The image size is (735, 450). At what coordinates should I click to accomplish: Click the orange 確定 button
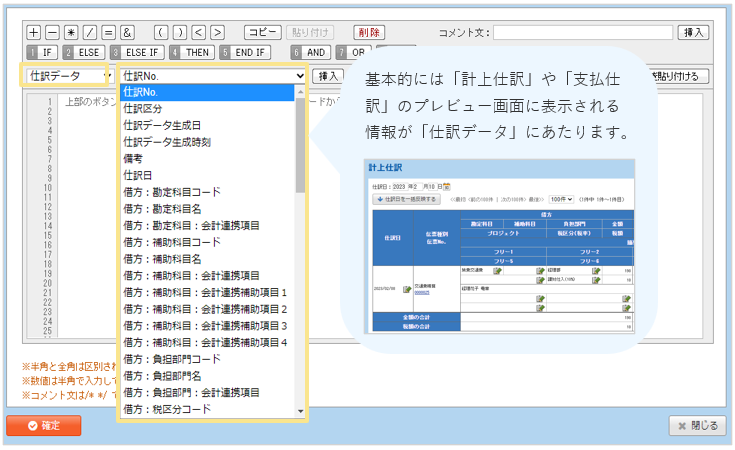(x=43, y=426)
